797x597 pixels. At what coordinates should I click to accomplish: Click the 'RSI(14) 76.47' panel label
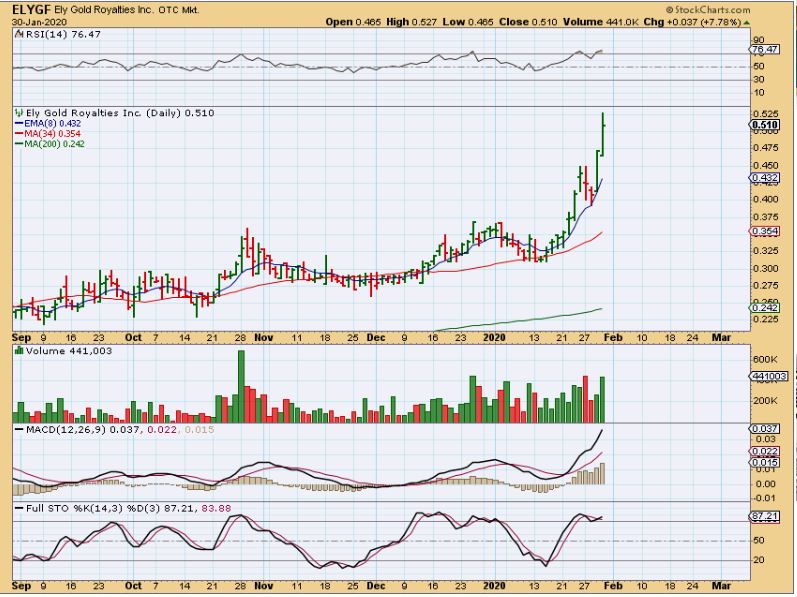pos(63,35)
